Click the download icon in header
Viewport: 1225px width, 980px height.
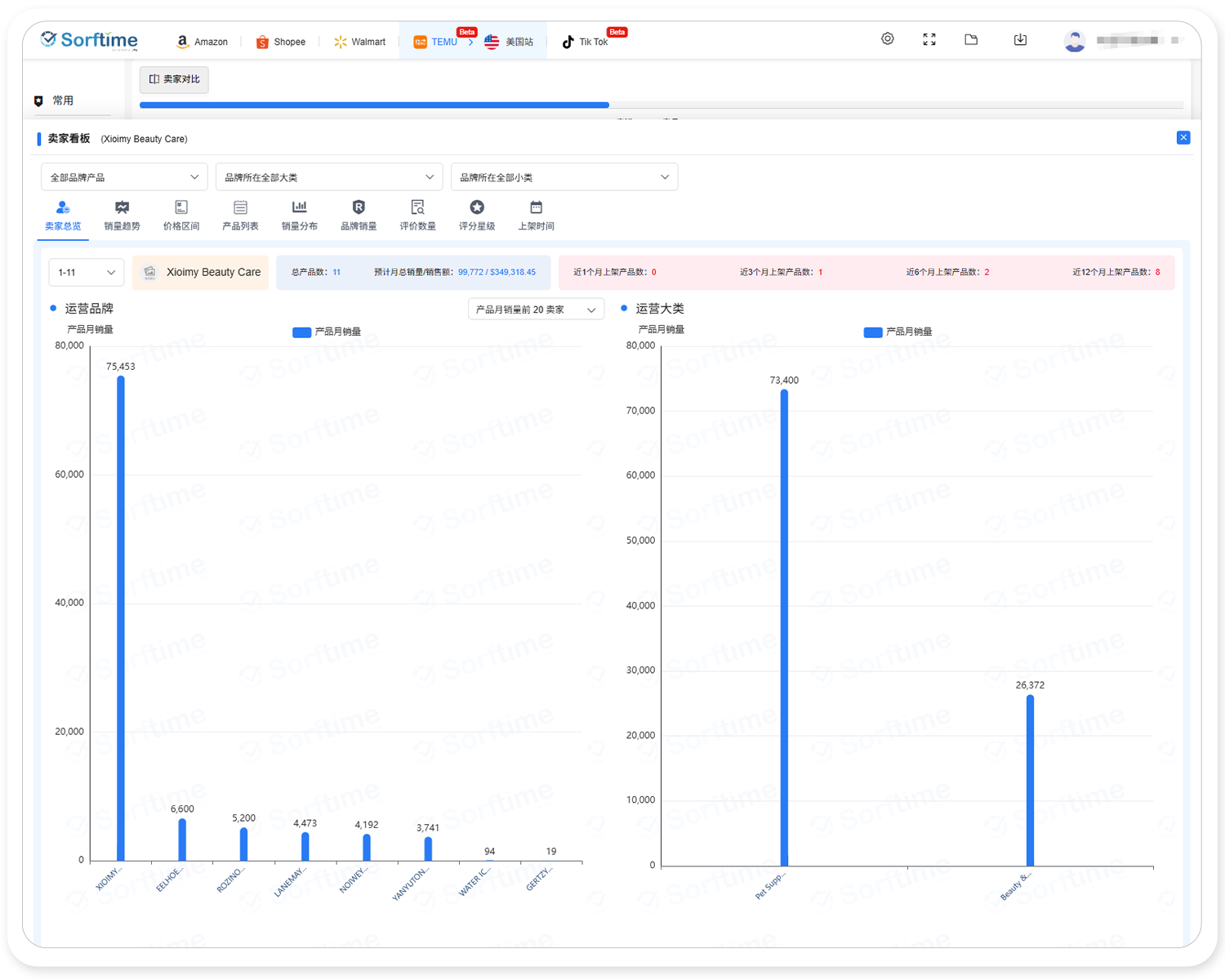pos(1020,39)
